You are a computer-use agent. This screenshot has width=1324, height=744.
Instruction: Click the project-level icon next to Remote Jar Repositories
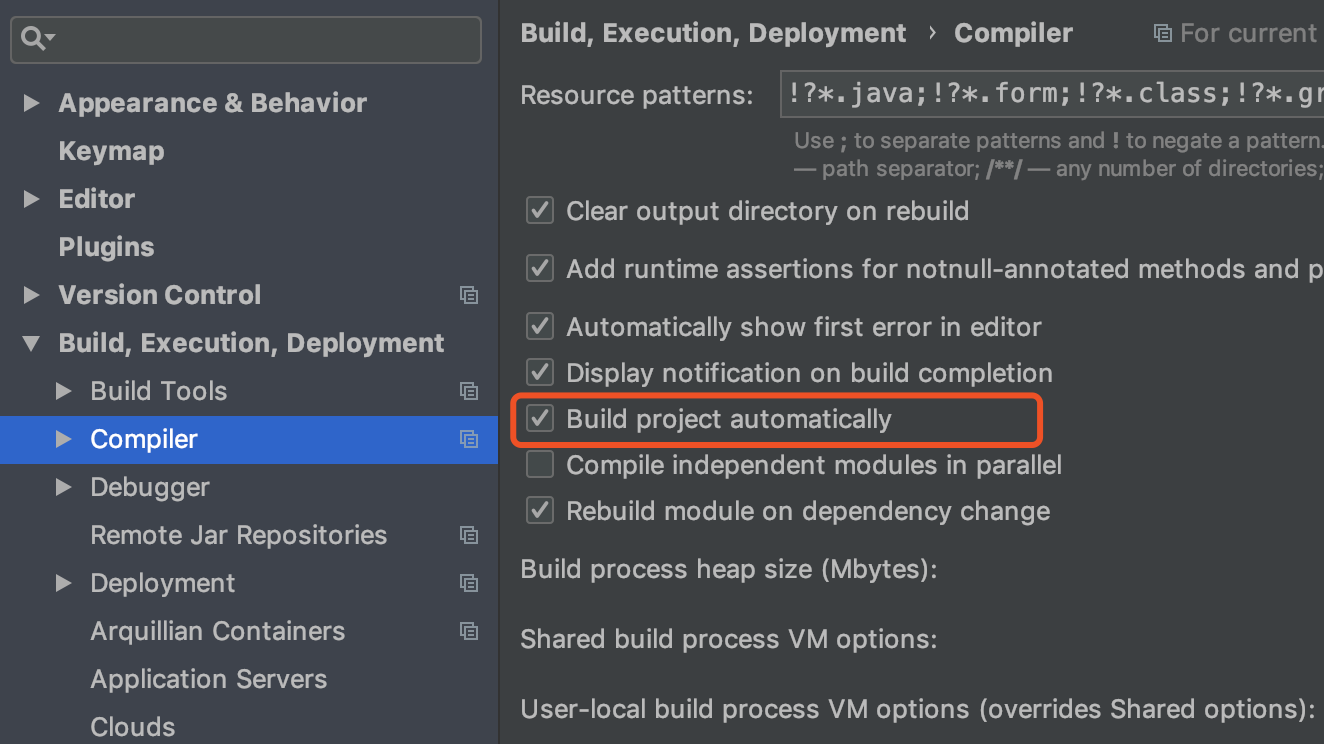point(468,535)
